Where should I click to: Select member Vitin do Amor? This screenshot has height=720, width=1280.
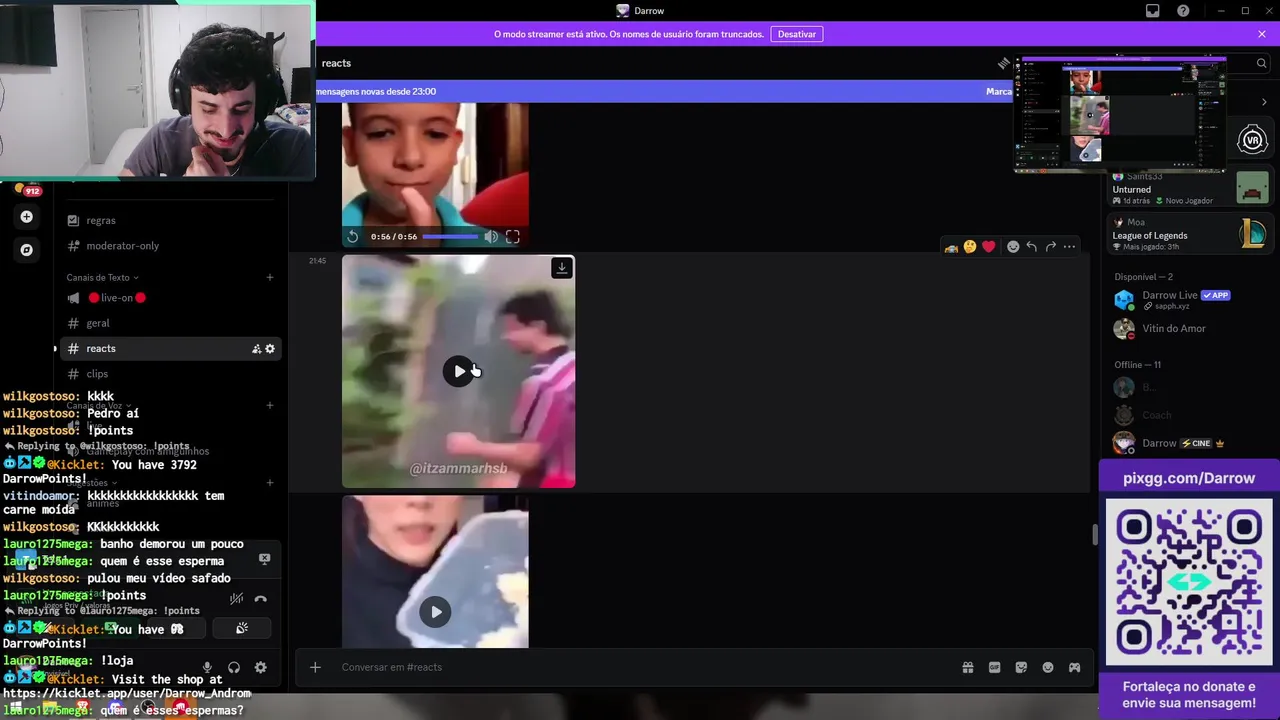pos(1190,329)
